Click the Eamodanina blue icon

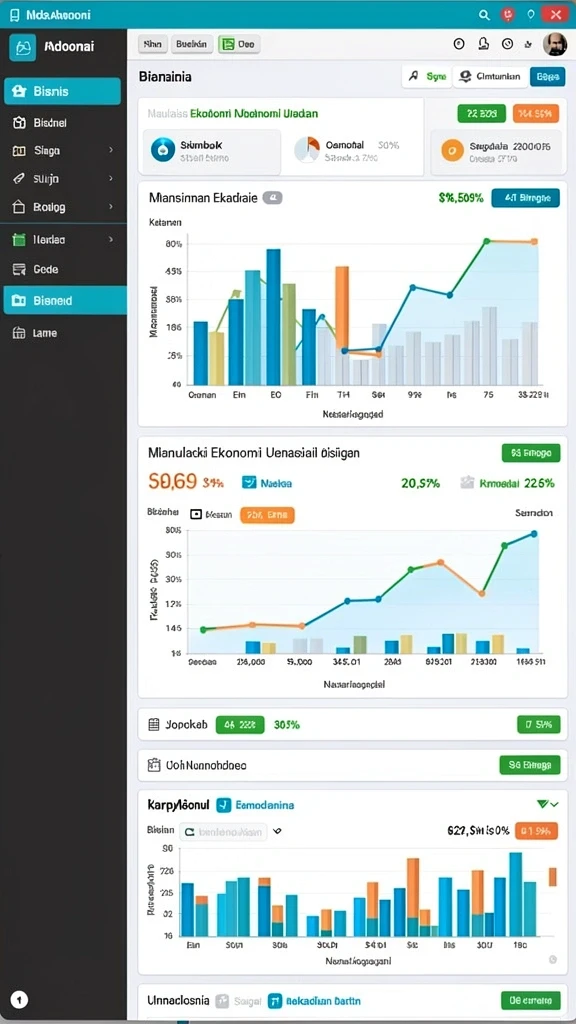point(224,805)
